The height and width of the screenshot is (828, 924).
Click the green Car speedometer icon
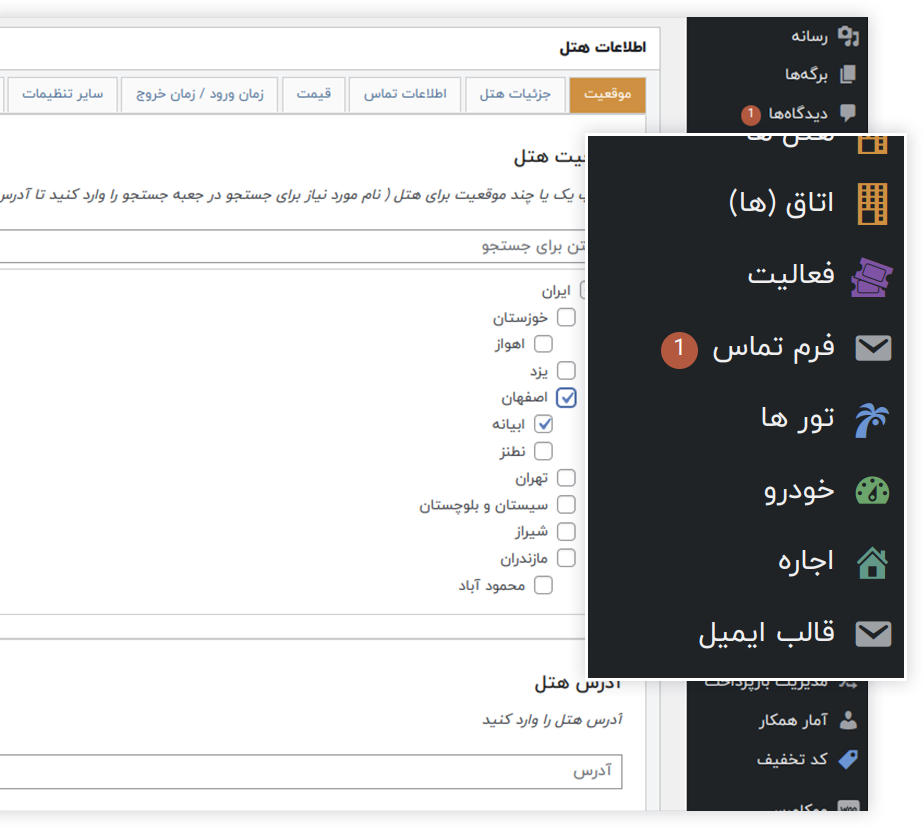(x=872, y=491)
